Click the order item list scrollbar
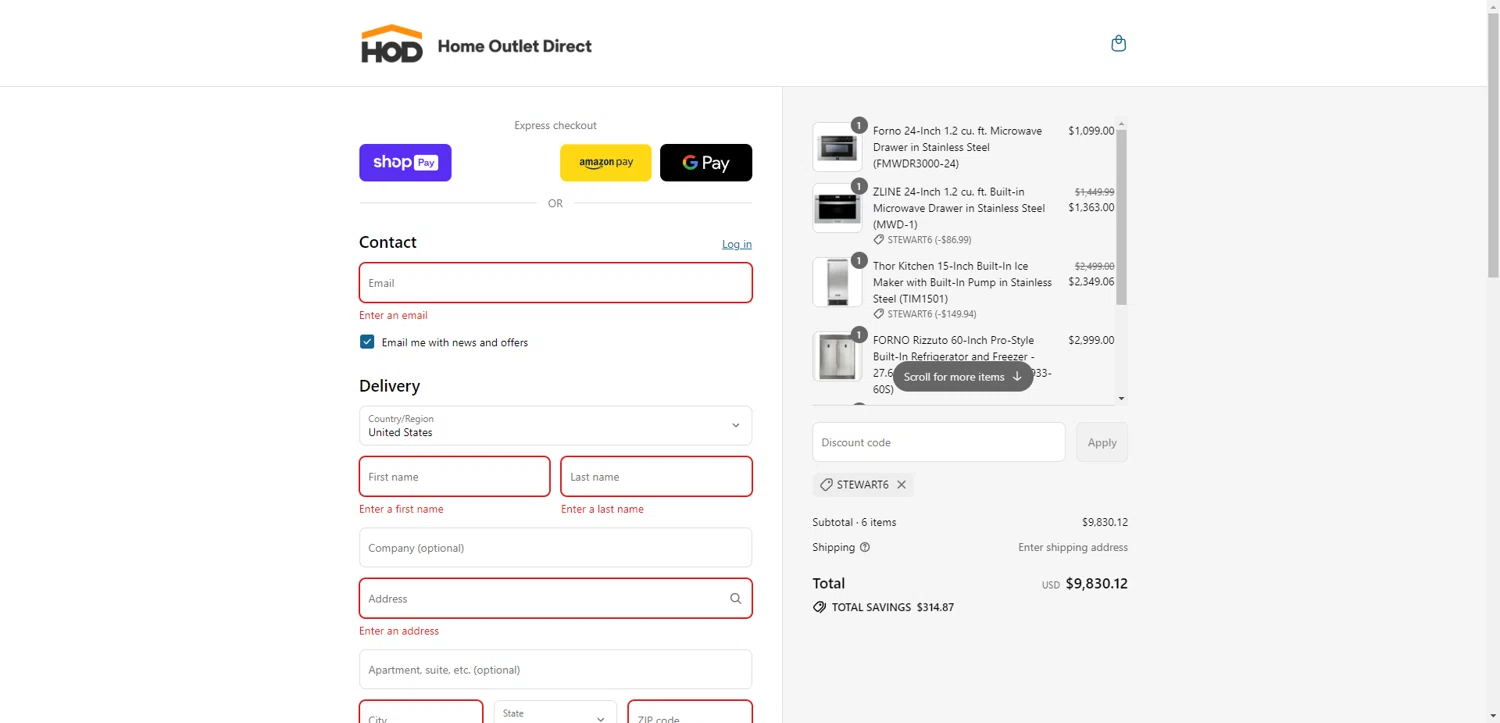Image resolution: width=1500 pixels, height=723 pixels. point(1121,217)
